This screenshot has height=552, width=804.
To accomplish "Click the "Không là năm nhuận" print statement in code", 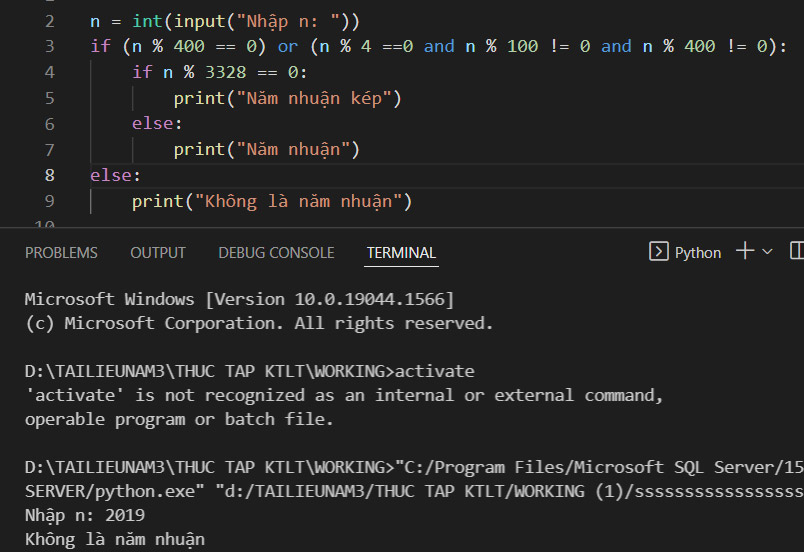I will click(271, 201).
